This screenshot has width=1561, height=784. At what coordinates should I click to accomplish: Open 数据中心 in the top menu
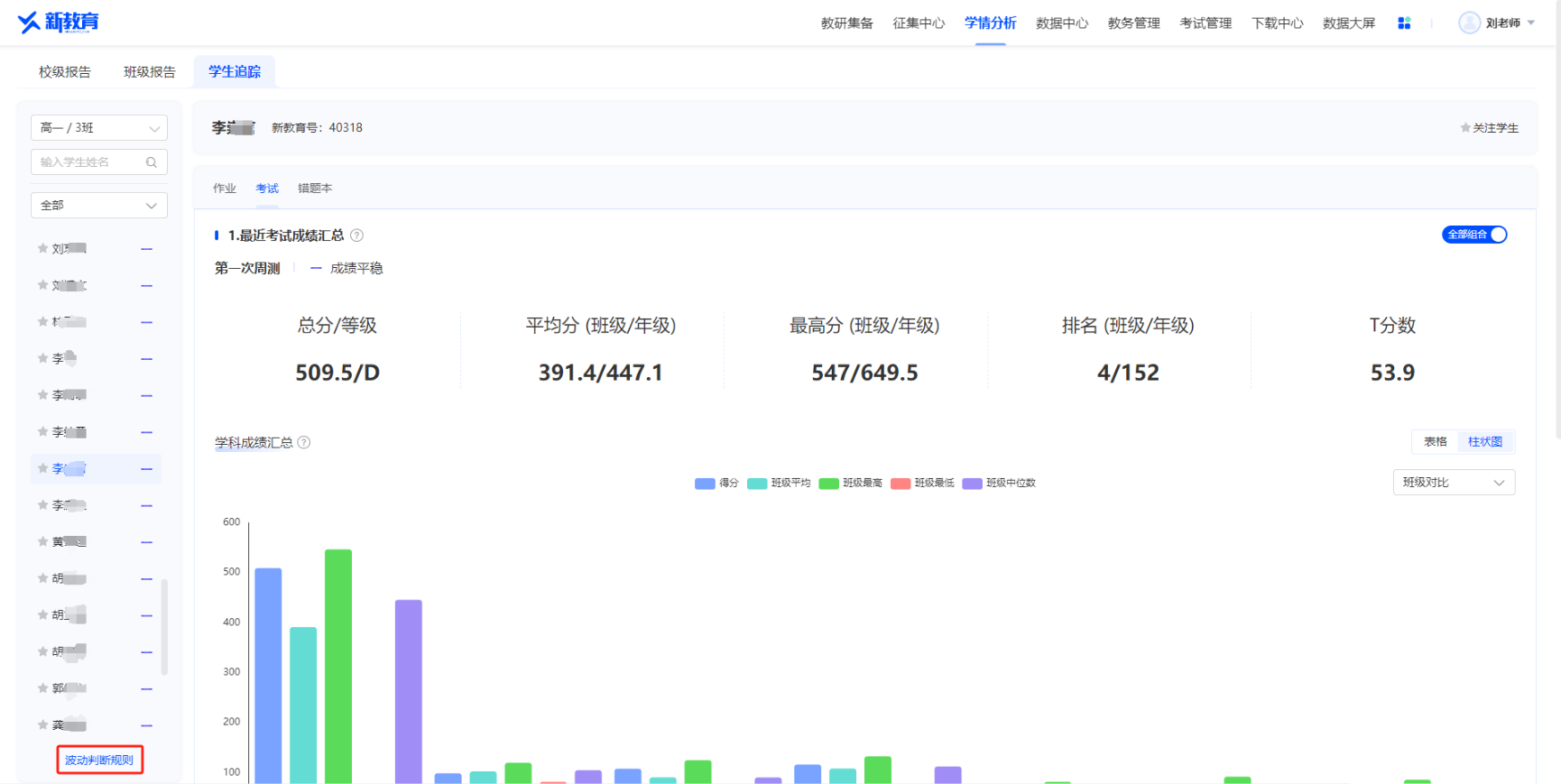coord(1062,23)
